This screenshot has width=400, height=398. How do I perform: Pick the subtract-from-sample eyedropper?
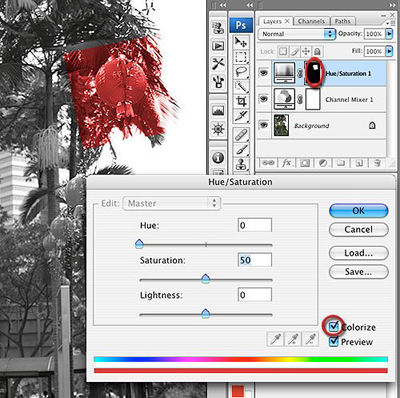tap(311, 339)
